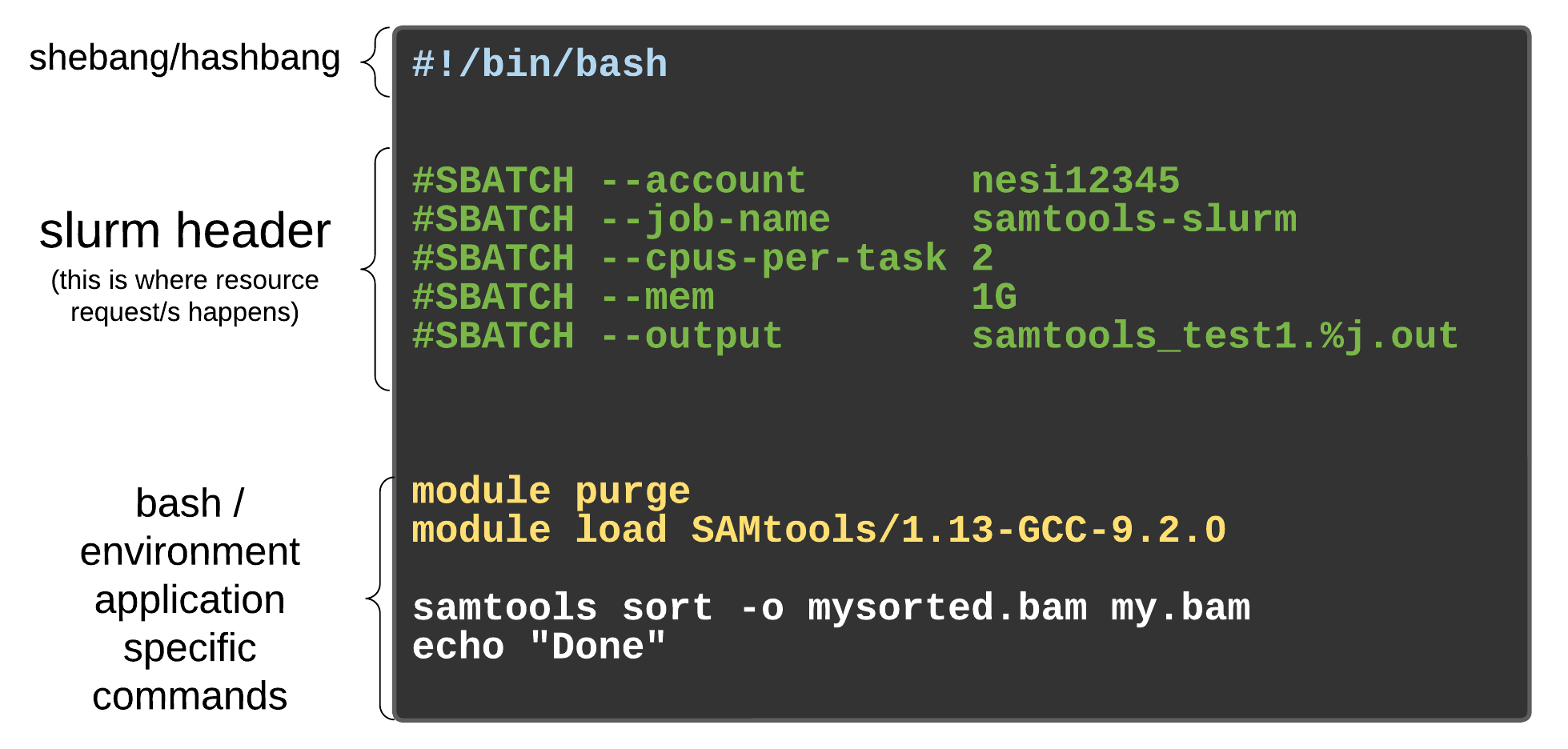Viewport: 1568px width, 749px height.
Task: Click the samtools sort command line
Action: pos(831,607)
